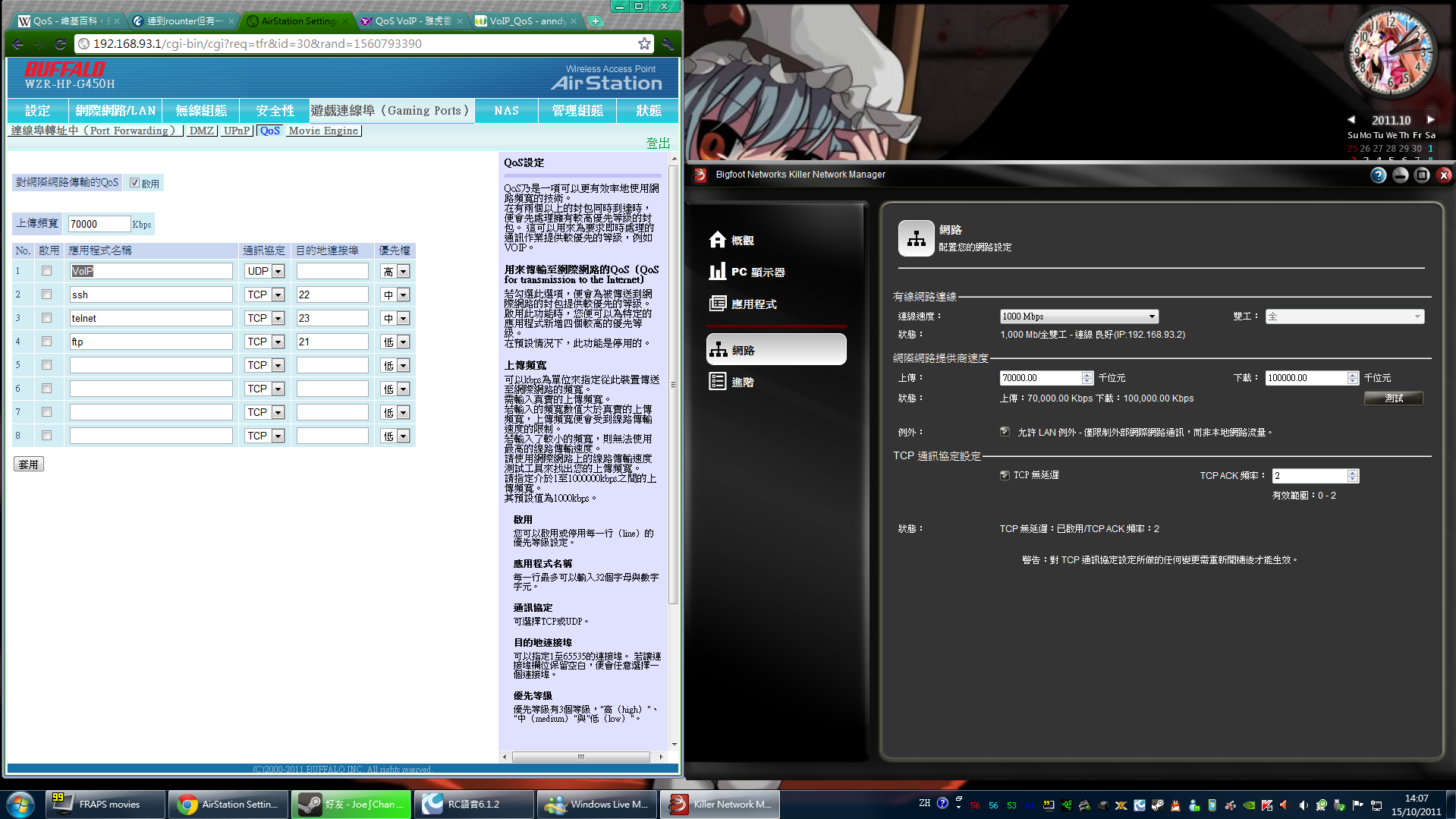Open the 應用程式 applications section
Viewport: 1456px width, 819px height.
[743, 304]
